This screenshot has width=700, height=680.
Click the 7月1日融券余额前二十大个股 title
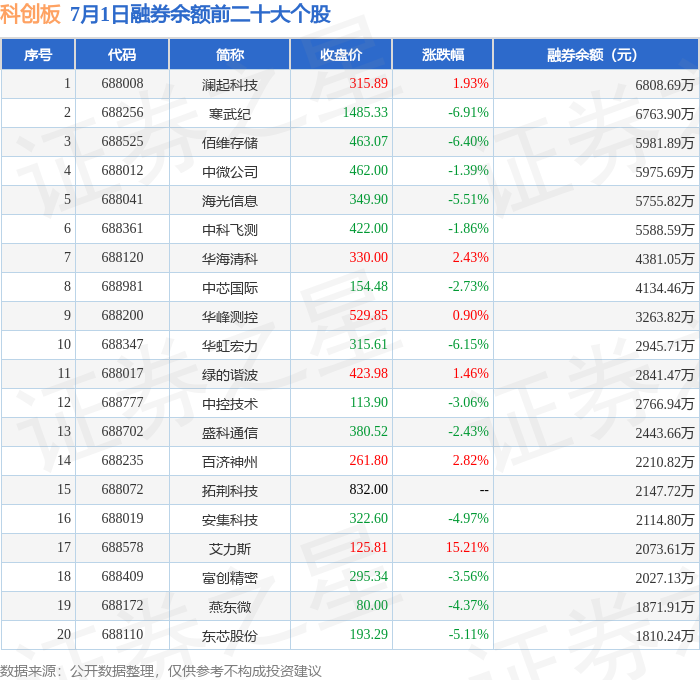[200, 14]
